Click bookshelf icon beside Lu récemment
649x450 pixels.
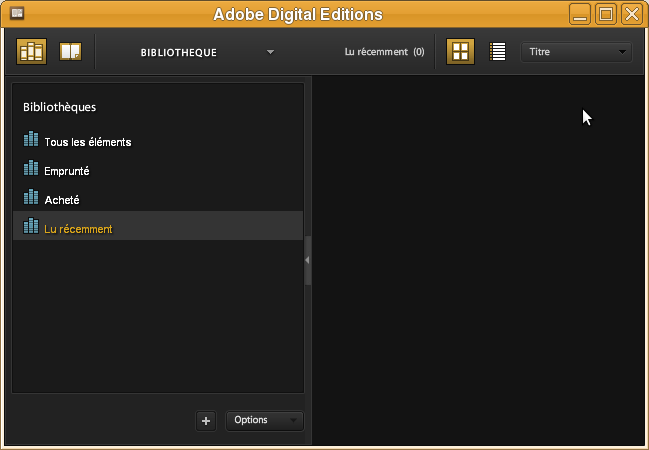pyautogui.click(x=31, y=226)
